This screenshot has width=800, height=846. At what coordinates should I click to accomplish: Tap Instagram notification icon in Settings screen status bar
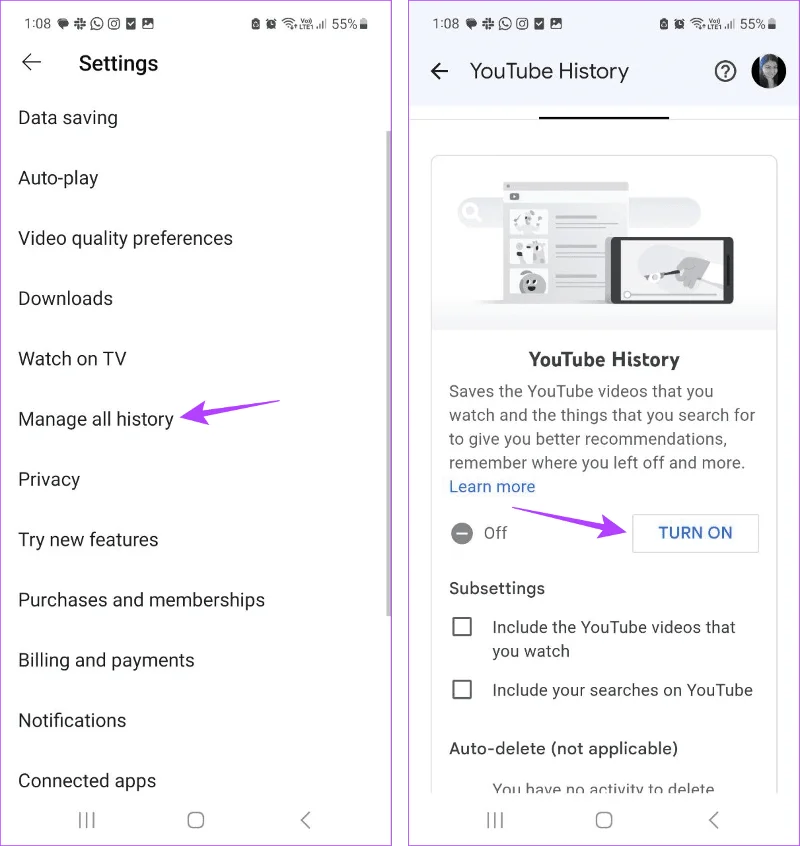[114, 24]
